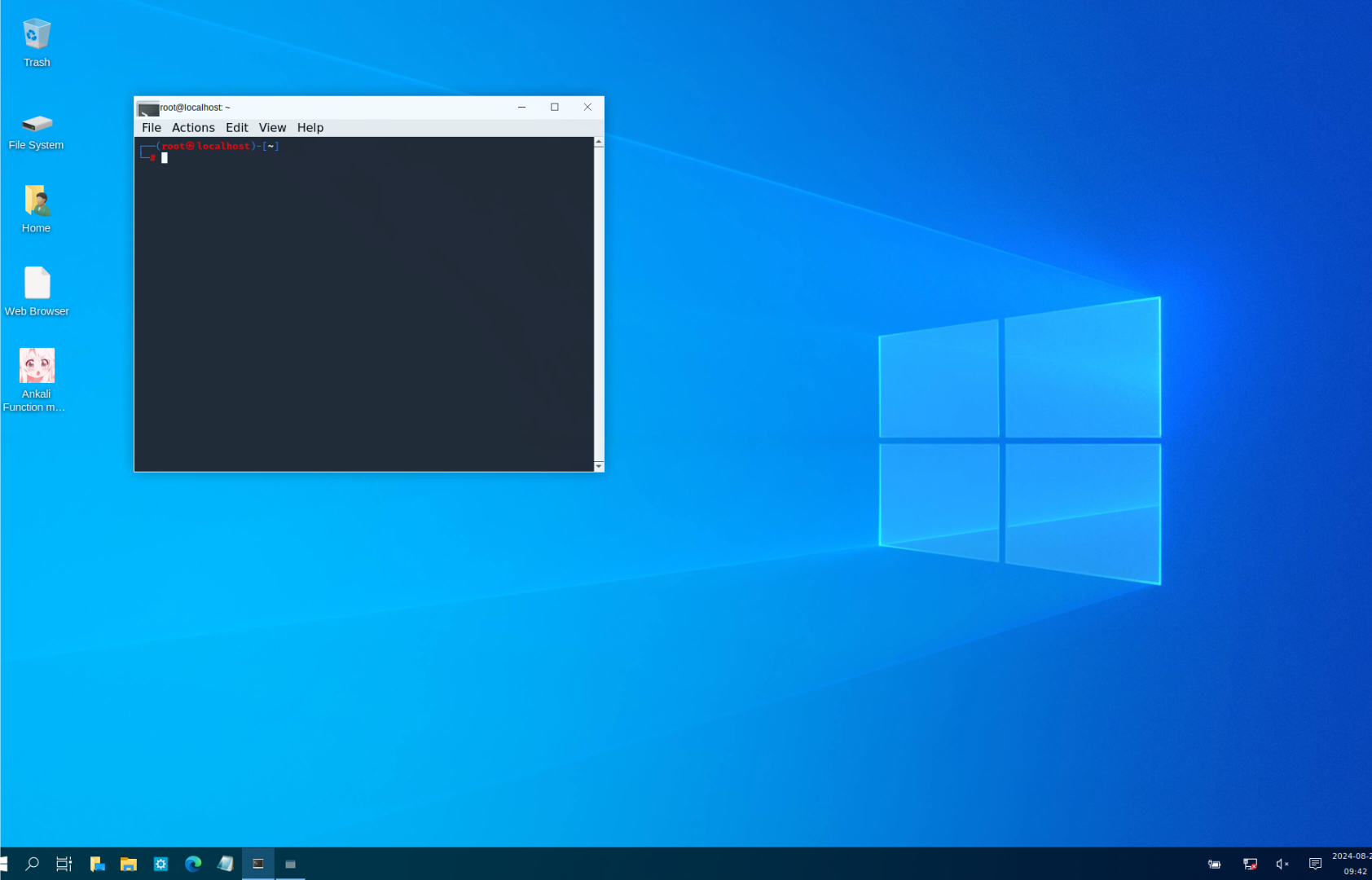Screen dimensions: 1372x880
Task: Launch File Explorer from the taskbar
Action: (x=129, y=864)
